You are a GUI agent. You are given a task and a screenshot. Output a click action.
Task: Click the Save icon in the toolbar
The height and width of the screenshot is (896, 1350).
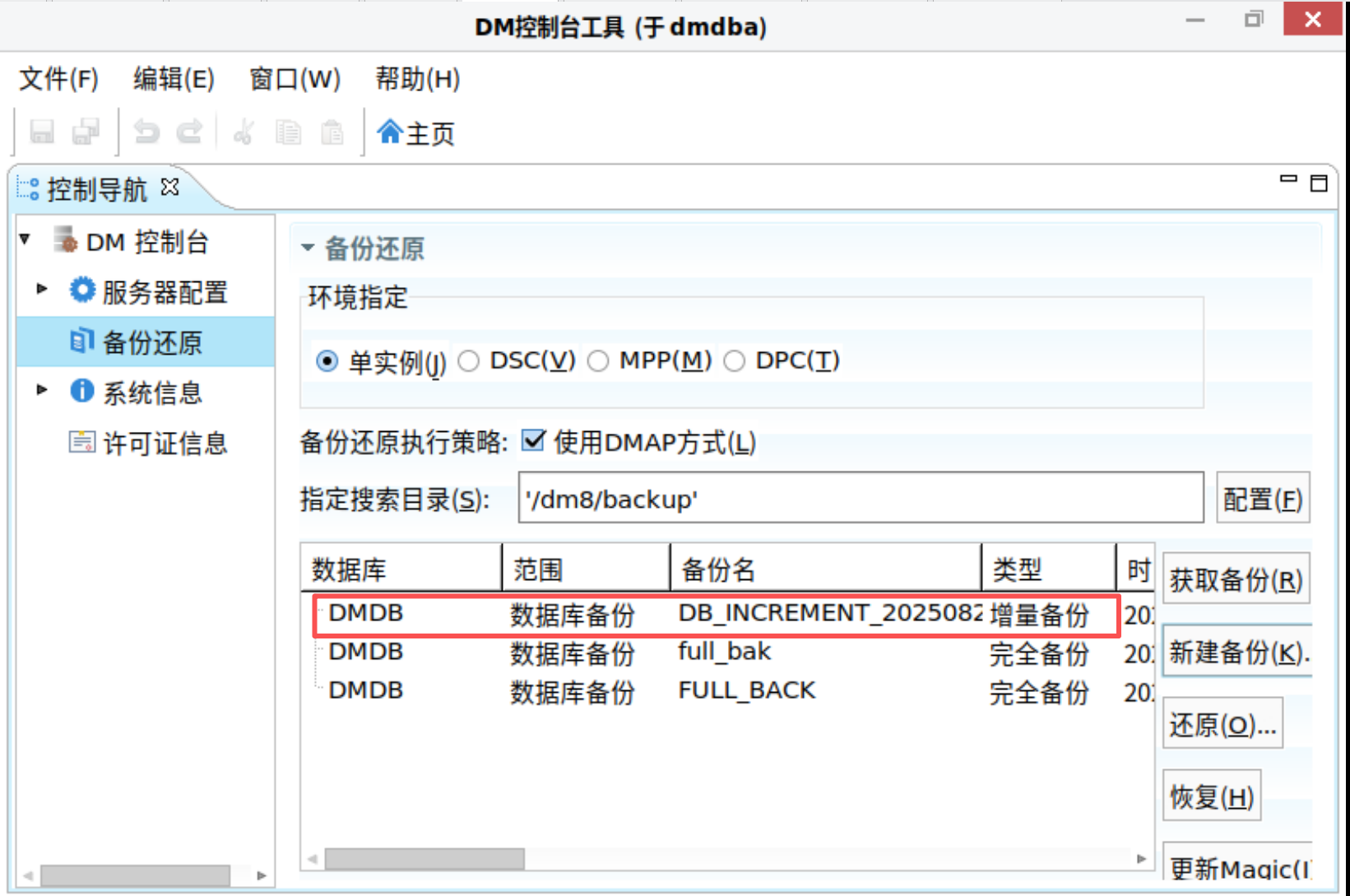43,131
